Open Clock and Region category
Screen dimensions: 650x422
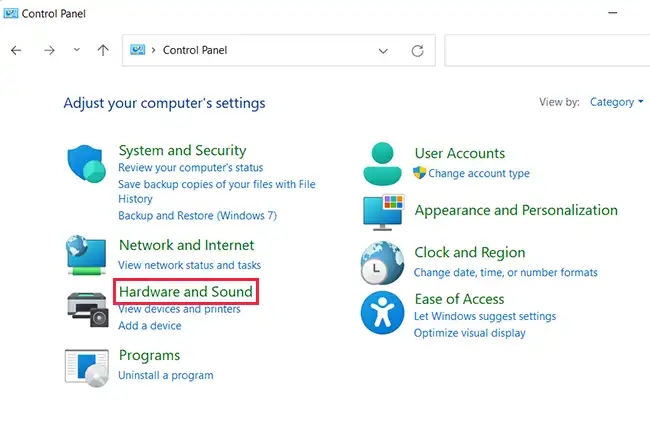pos(470,252)
